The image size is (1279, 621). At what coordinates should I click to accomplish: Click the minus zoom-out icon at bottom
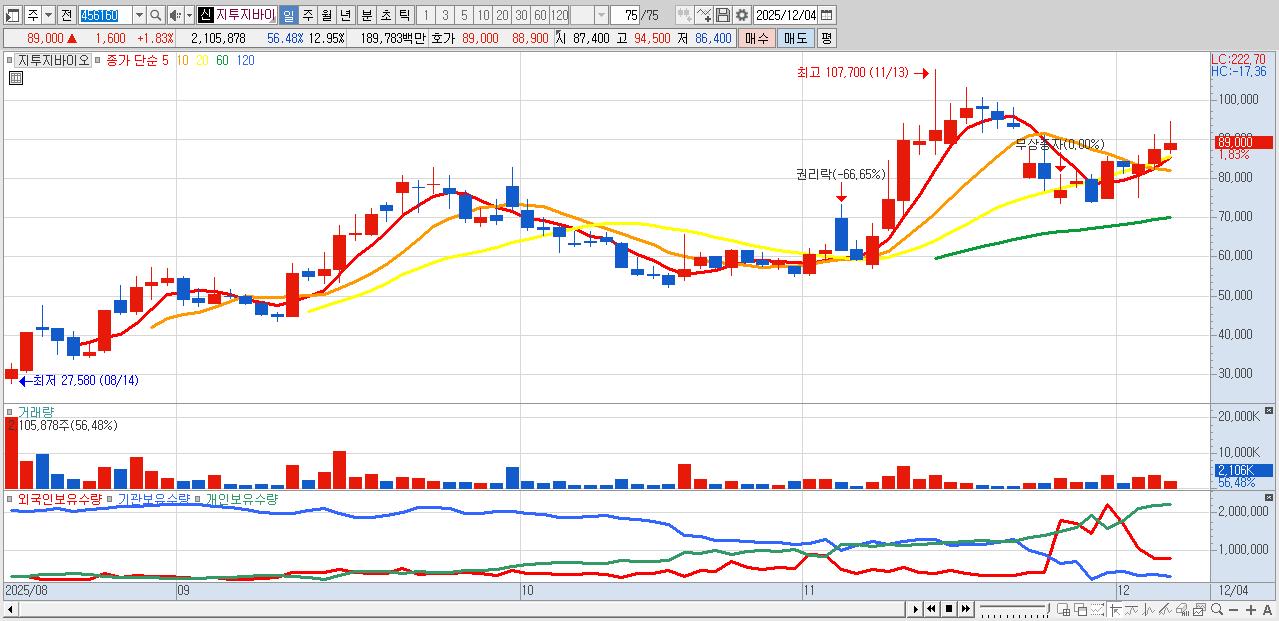[1234, 609]
